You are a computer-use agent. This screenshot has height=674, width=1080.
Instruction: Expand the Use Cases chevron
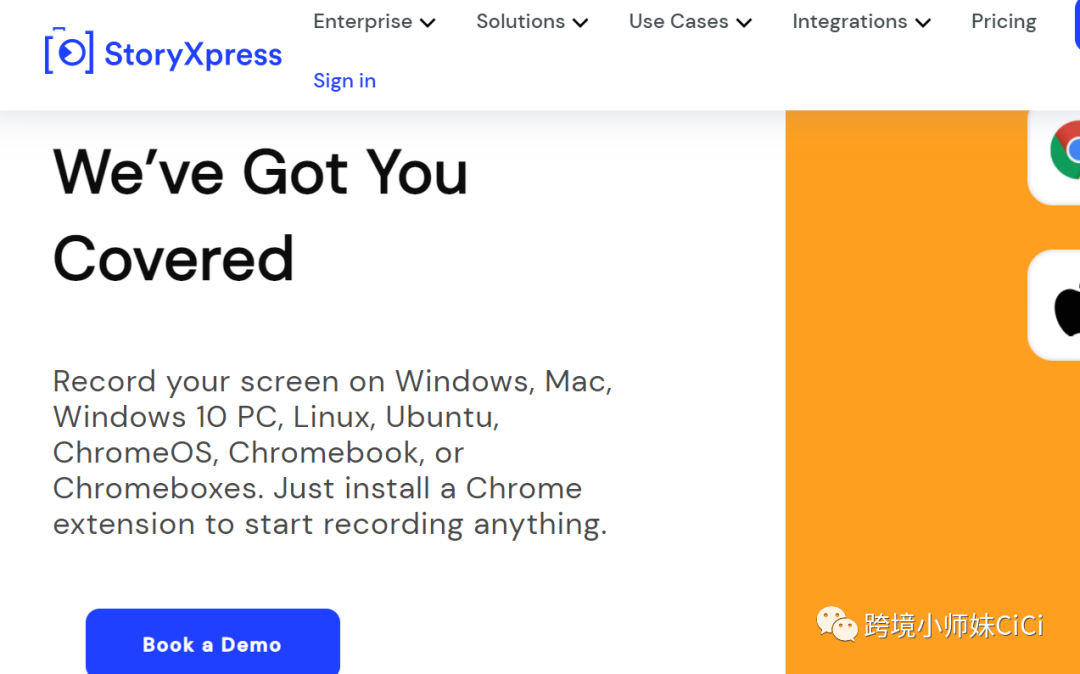click(x=744, y=23)
